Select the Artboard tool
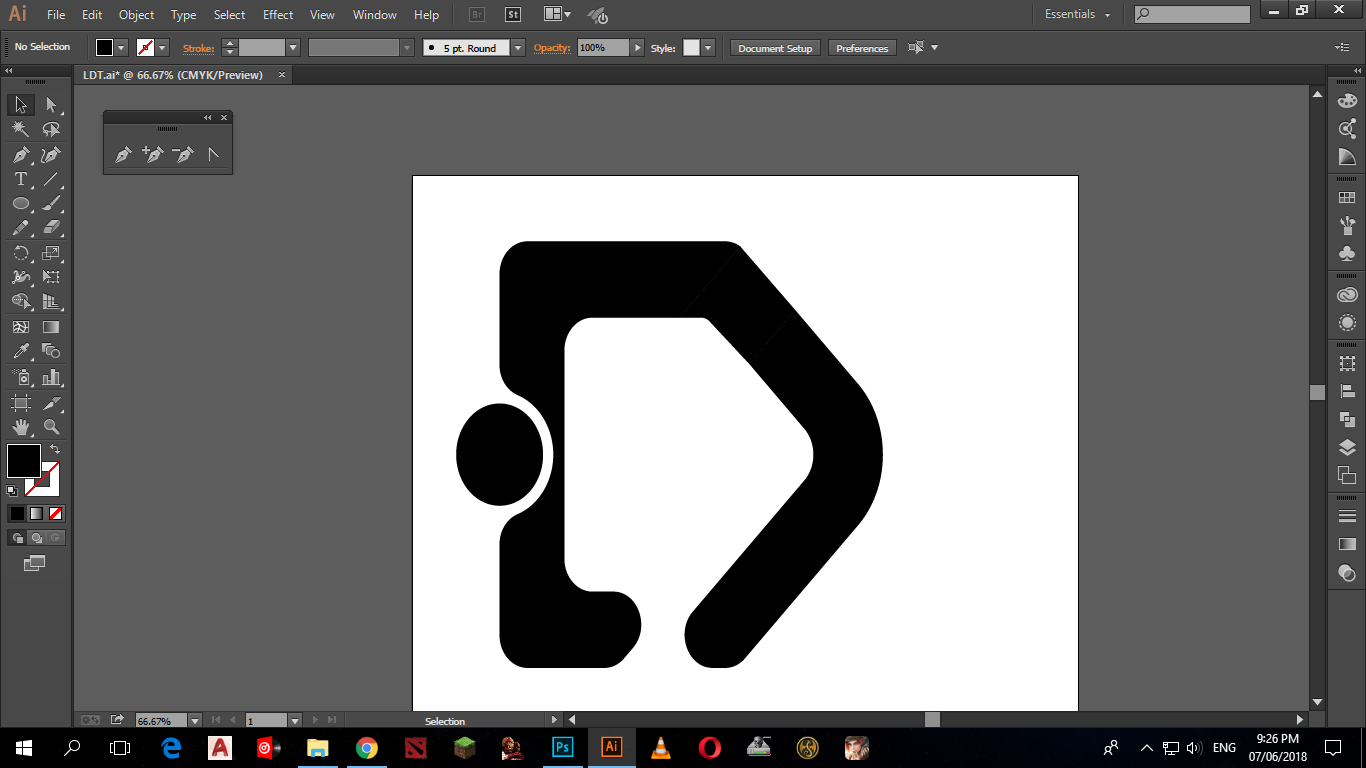This screenshot has width=1366, height=768. point(21,403)
